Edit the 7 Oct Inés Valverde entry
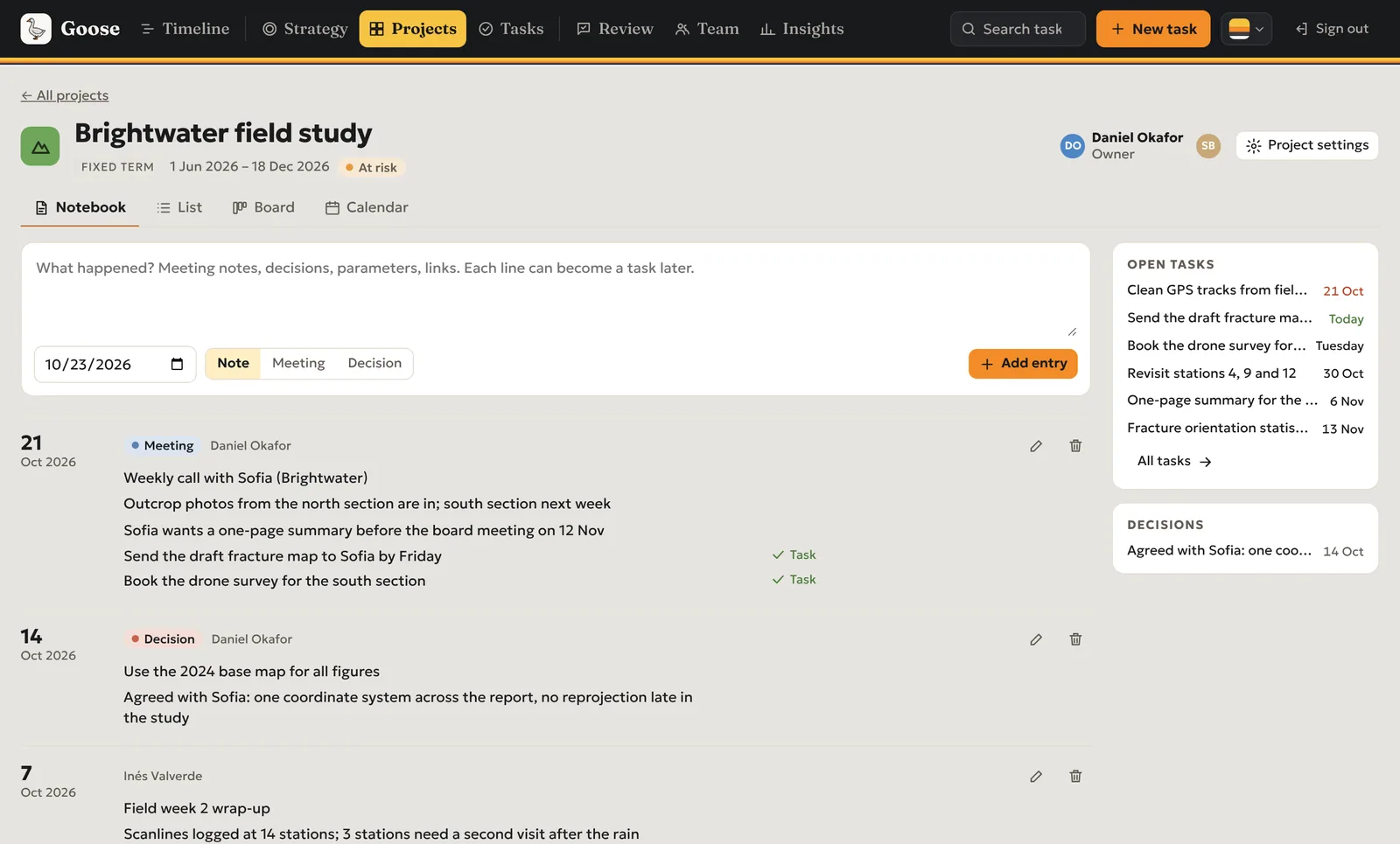Screen dimensions: 1400x844 (1036, 777)
